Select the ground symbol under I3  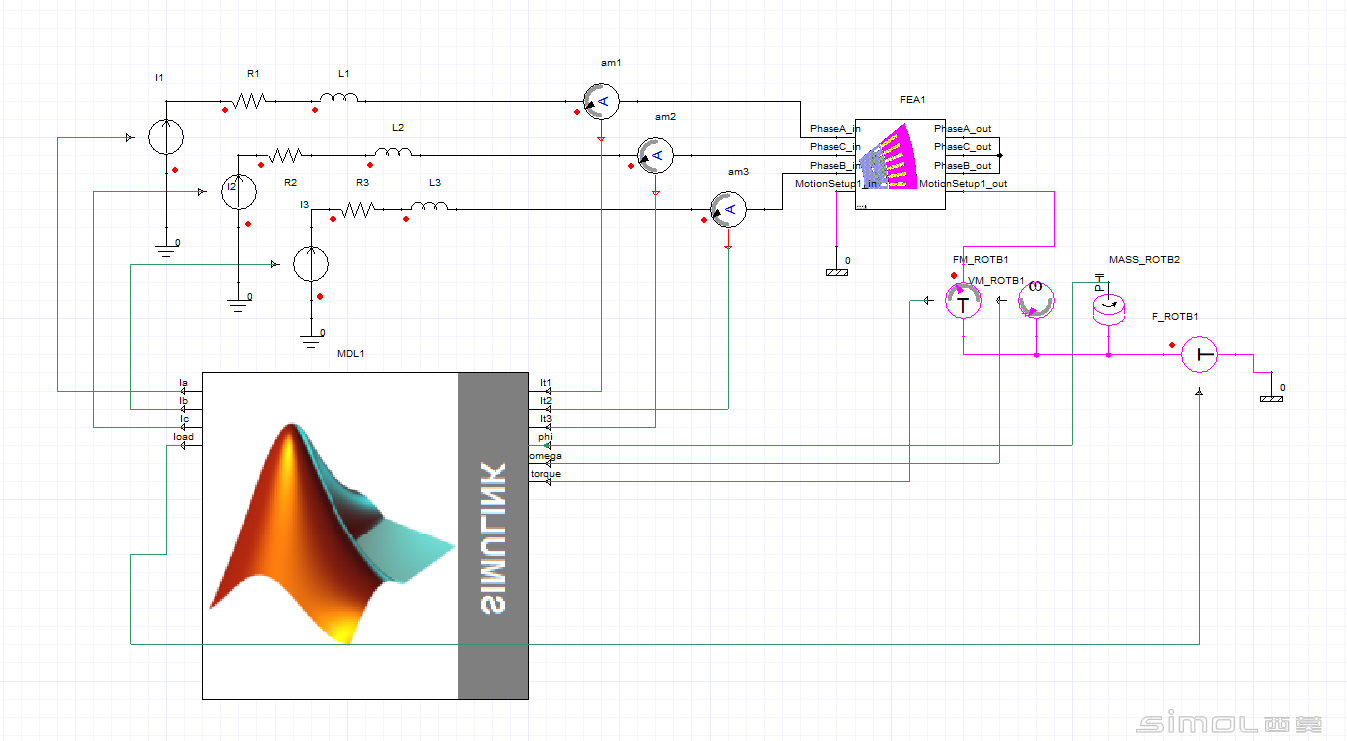pos(311,340)
